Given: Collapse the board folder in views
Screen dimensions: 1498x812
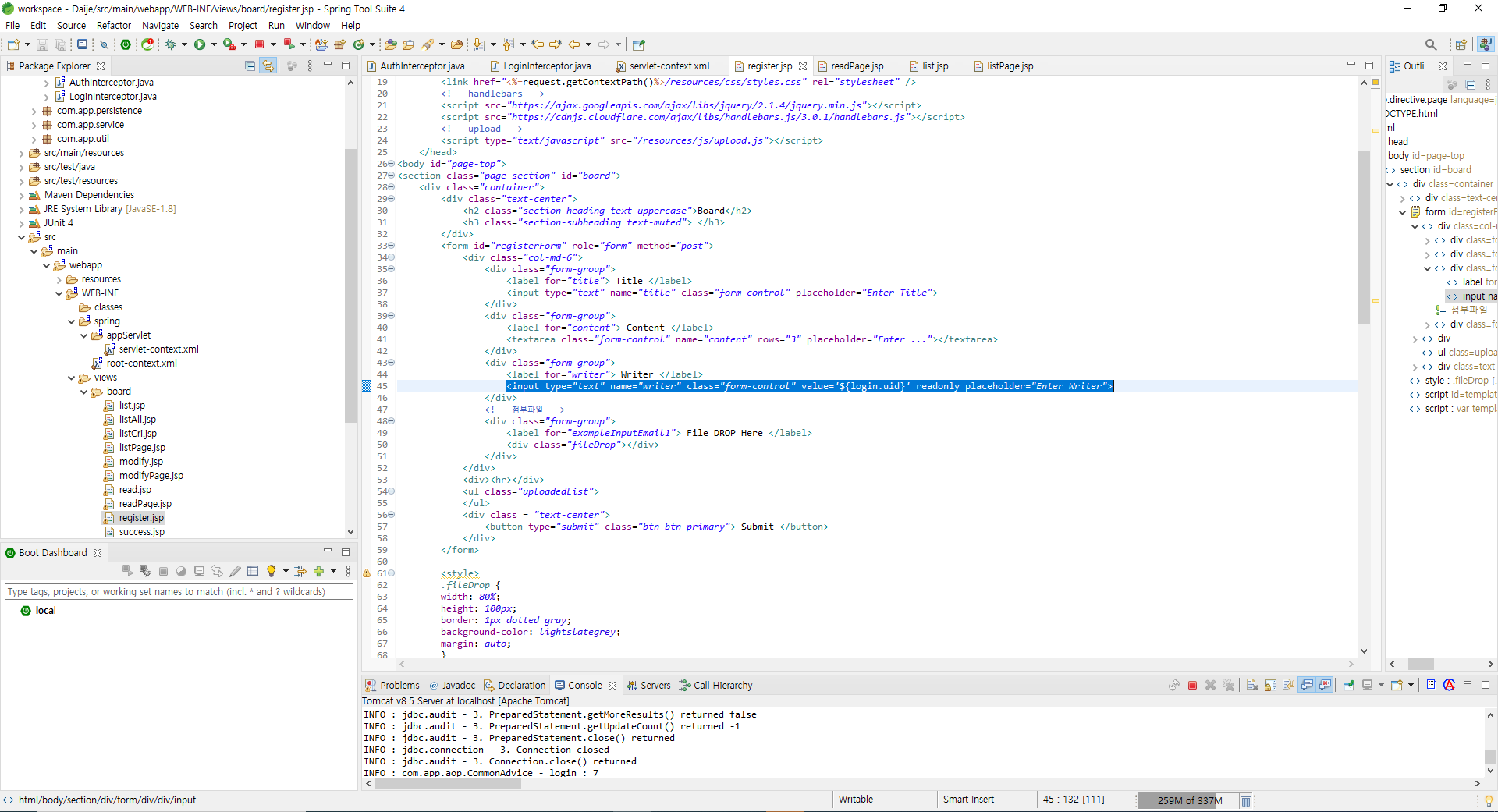Looking at the screenshot, I should (x=84, y=392).
